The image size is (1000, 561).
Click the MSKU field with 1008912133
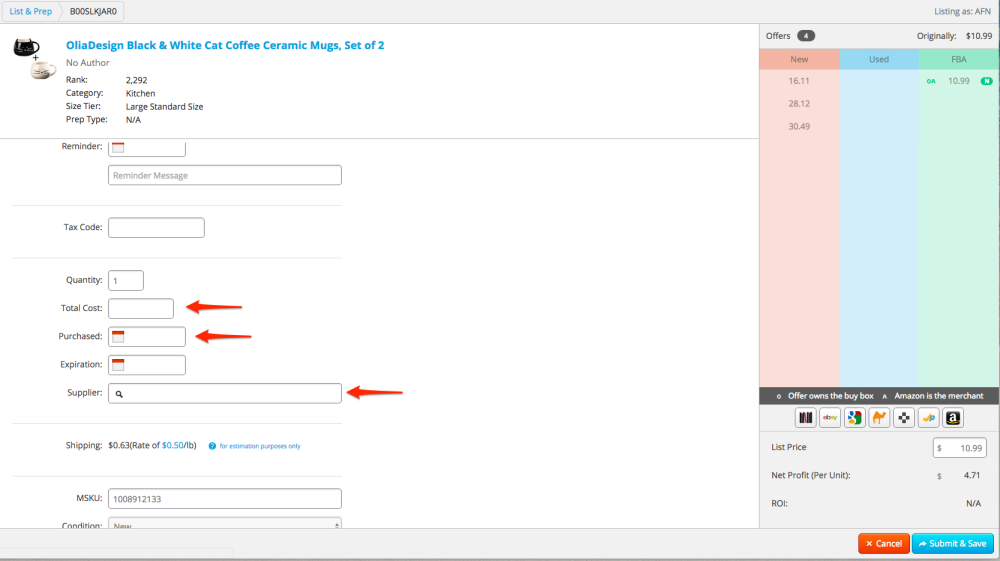point(224,499)
